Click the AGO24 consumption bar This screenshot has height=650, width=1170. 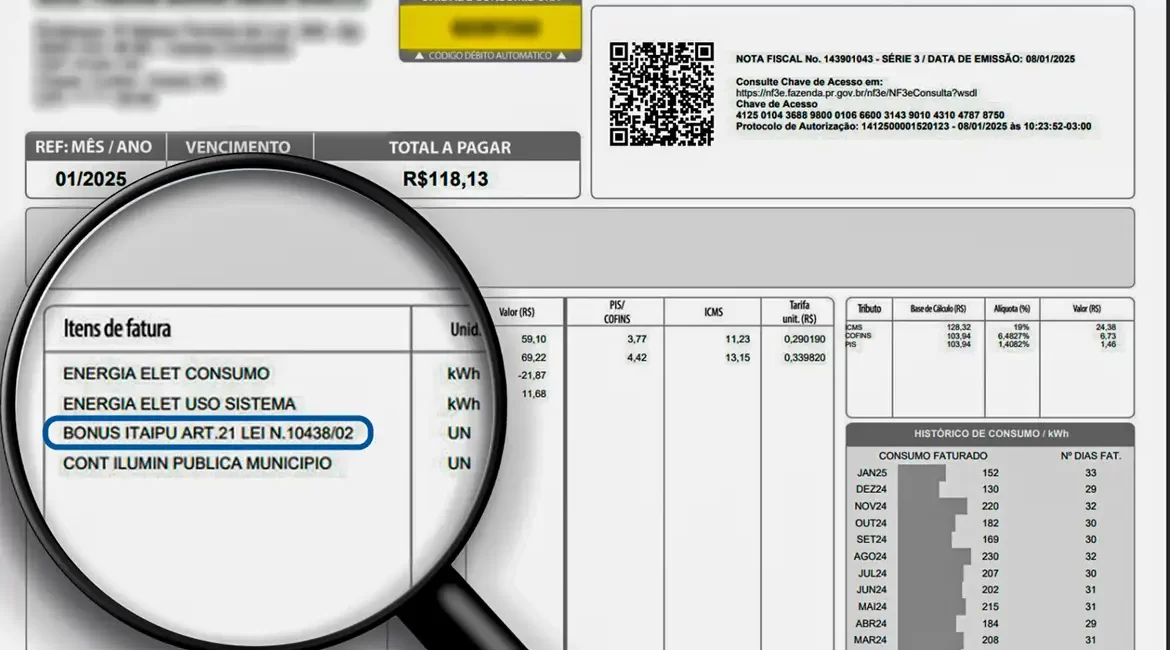[934, 556]
